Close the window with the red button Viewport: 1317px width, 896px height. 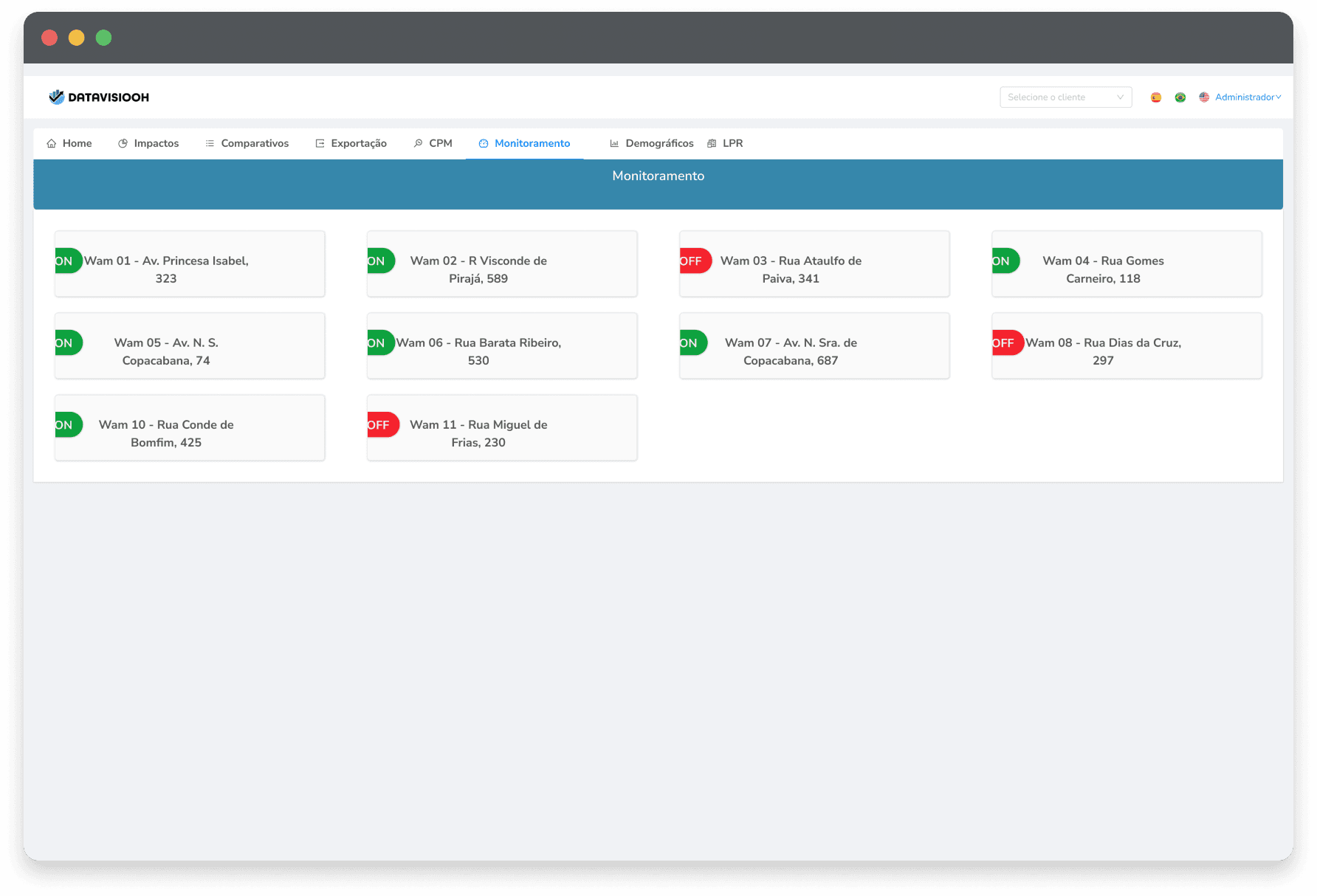pos(49,38)
